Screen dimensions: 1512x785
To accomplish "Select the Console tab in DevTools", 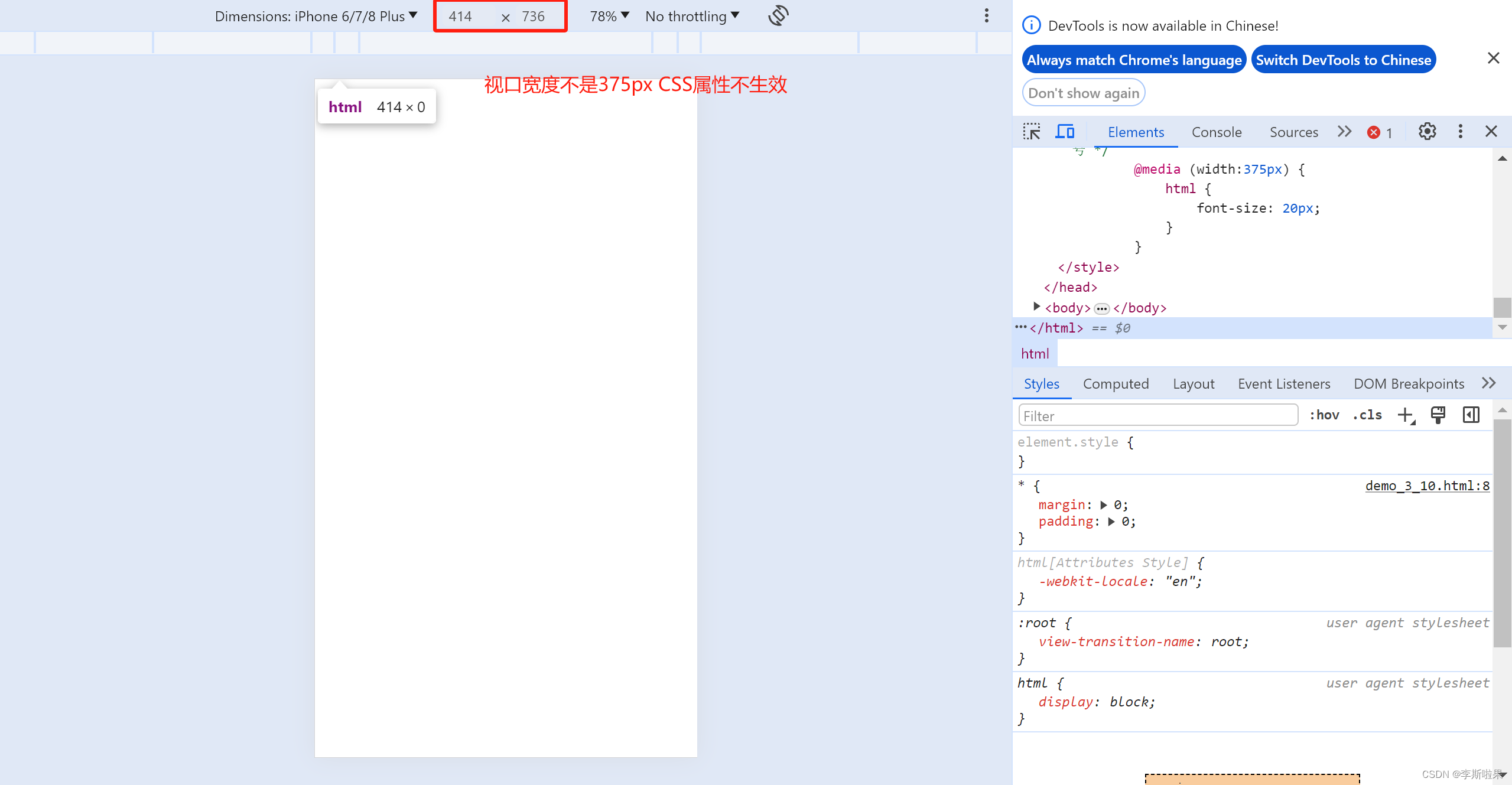I will click(1216, 131).
